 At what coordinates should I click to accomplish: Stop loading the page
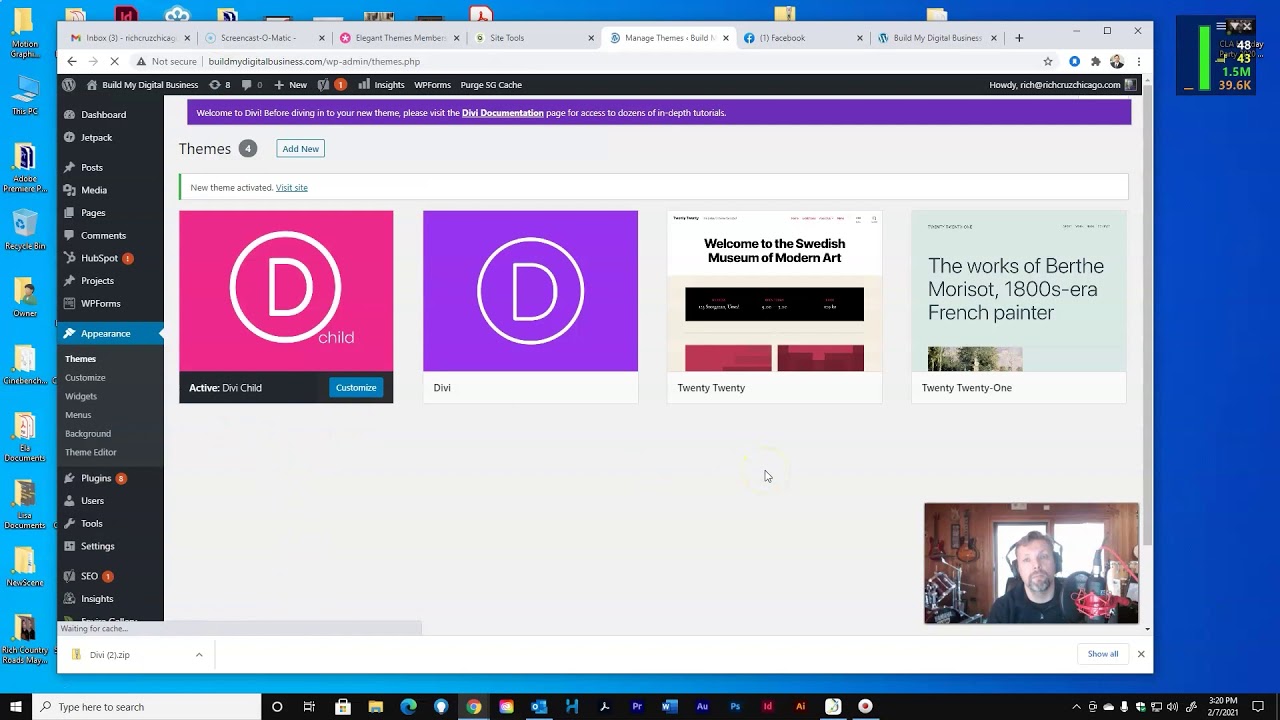click(x=114, y=62)
